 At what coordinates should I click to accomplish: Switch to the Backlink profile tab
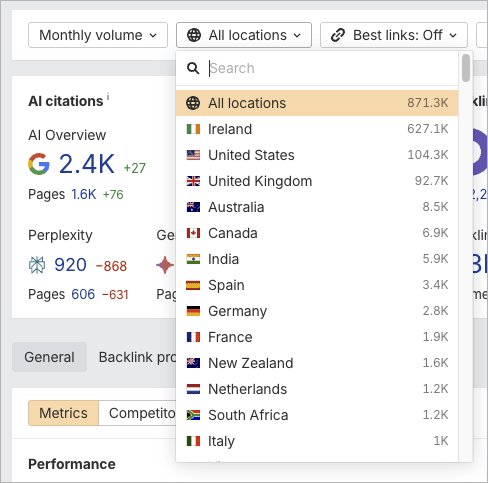tap(137, 357)
